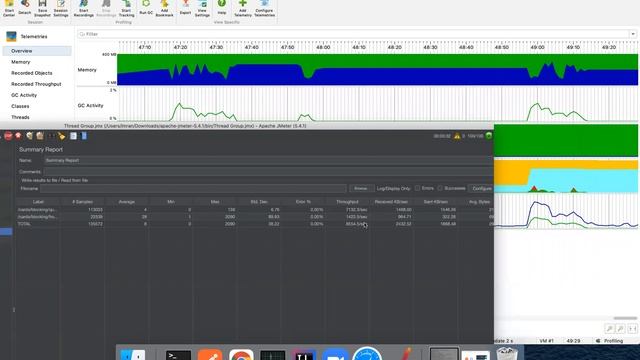This screenshot has height=360, width=640.
Task: Open Safari from the Dock
Action: pyautogui.click(x=367, y=354)
